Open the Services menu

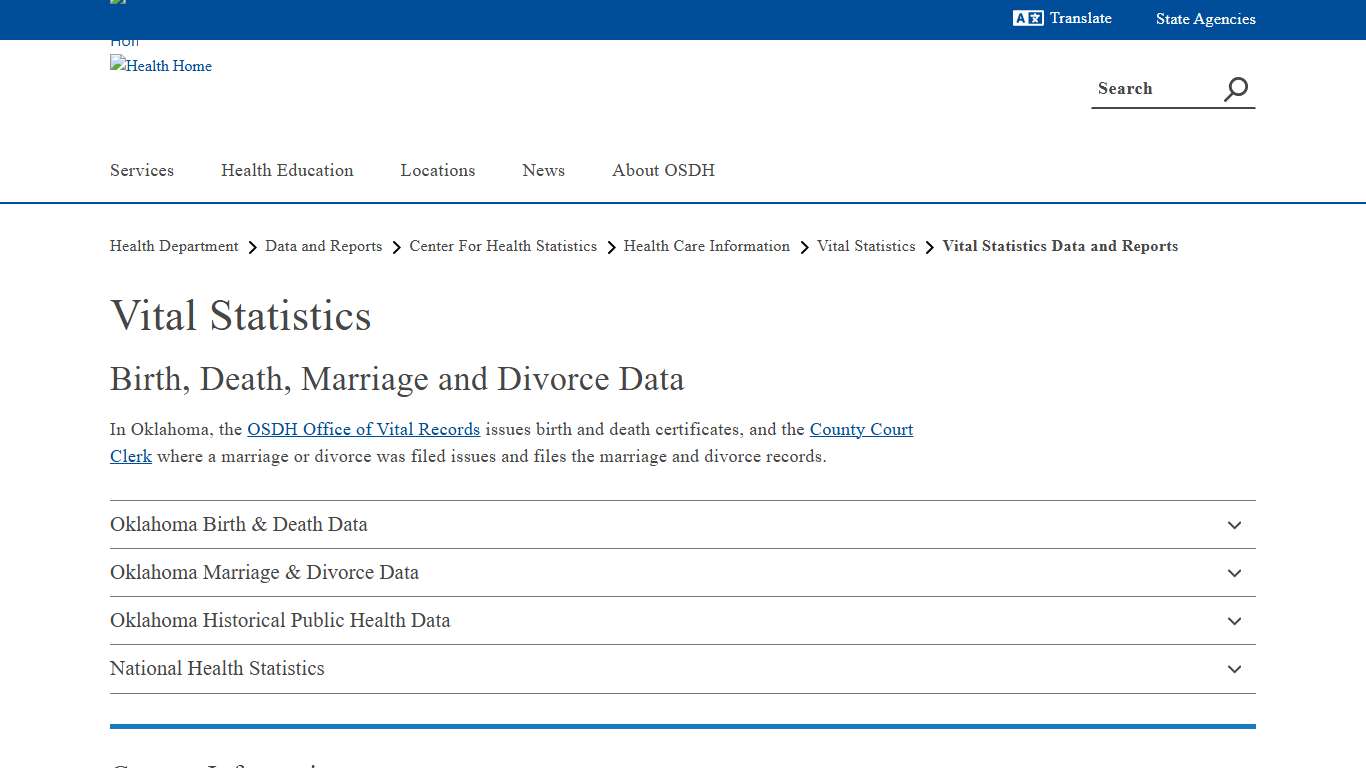[x=141, y=170]
